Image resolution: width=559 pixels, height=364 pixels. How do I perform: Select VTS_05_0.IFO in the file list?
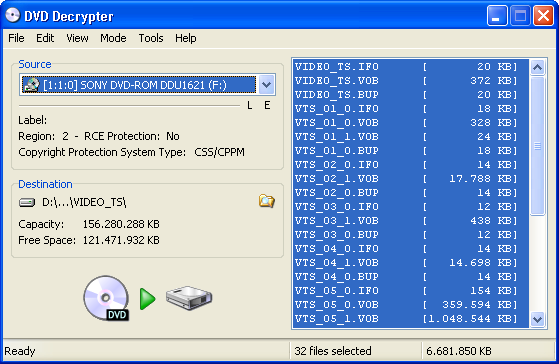coord(410,291)
